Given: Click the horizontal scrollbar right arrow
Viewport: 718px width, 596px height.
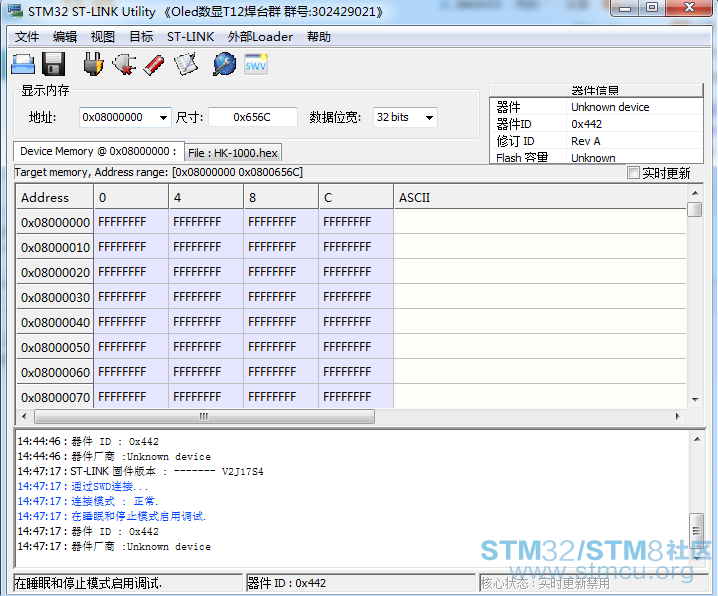Looking at the screenshot, I should [x=678, y=417].
